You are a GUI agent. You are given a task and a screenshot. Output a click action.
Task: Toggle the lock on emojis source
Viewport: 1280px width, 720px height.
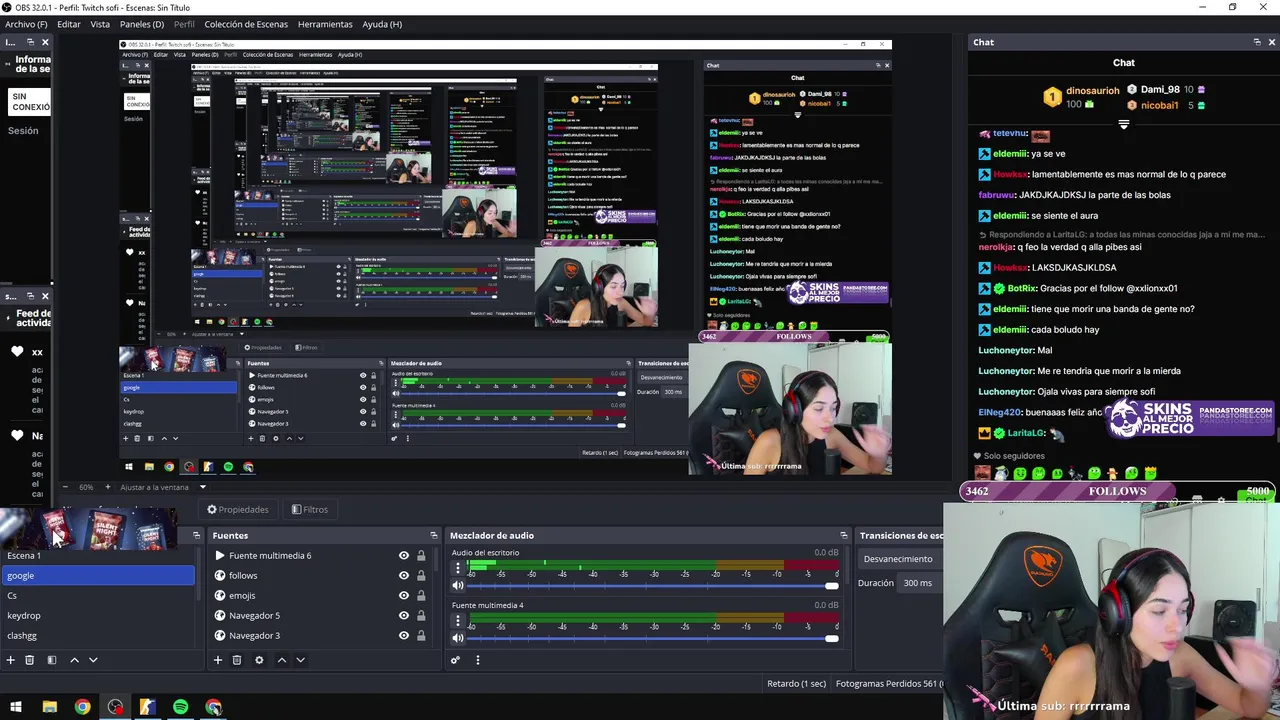[421, 596]
